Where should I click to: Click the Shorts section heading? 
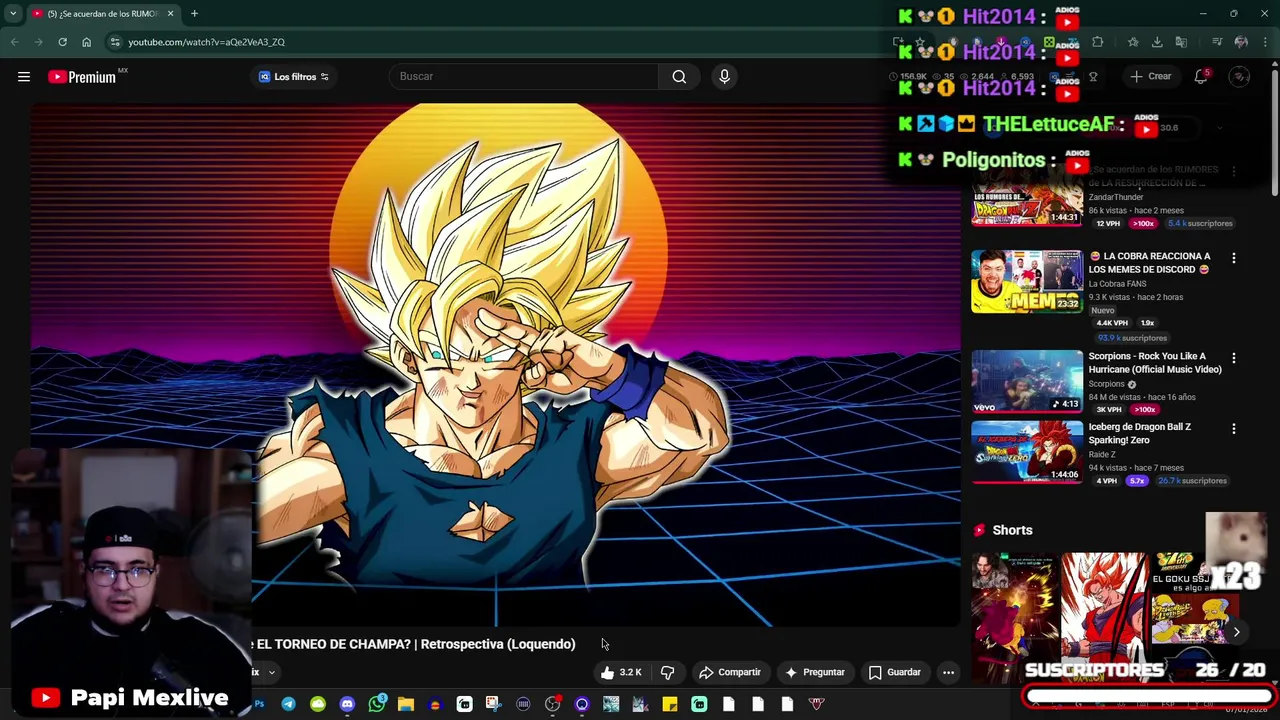pos(1012,530)
